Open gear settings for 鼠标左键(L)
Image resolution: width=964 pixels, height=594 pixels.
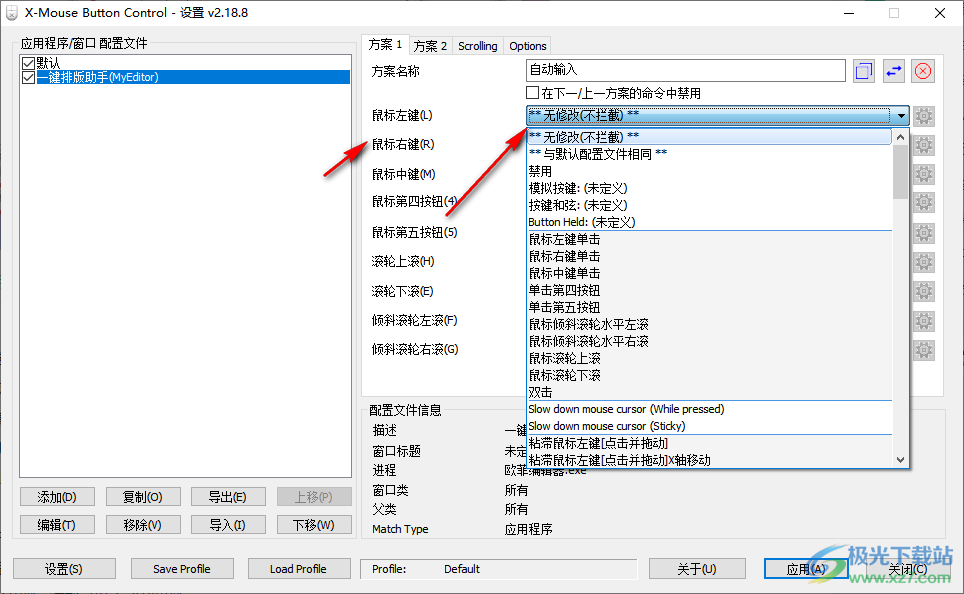point(923,116)
